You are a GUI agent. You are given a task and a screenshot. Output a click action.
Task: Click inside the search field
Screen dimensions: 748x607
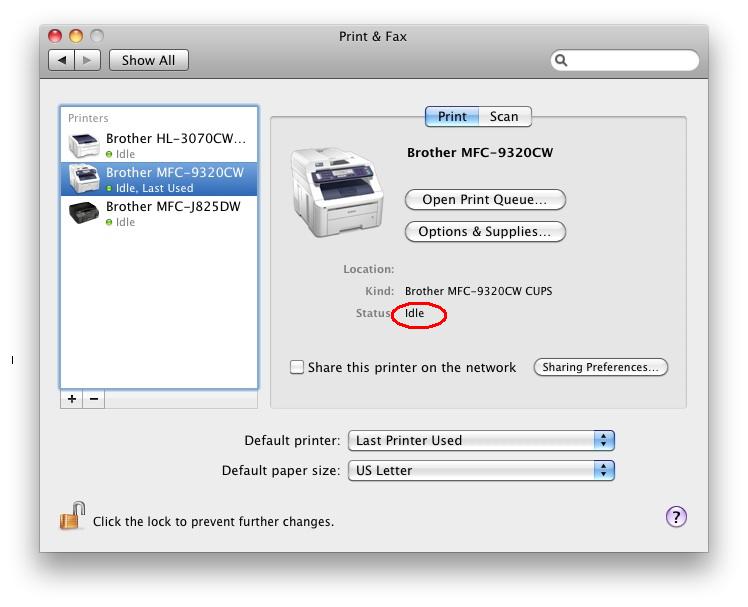pyautogui.click(x=630, y=61)
